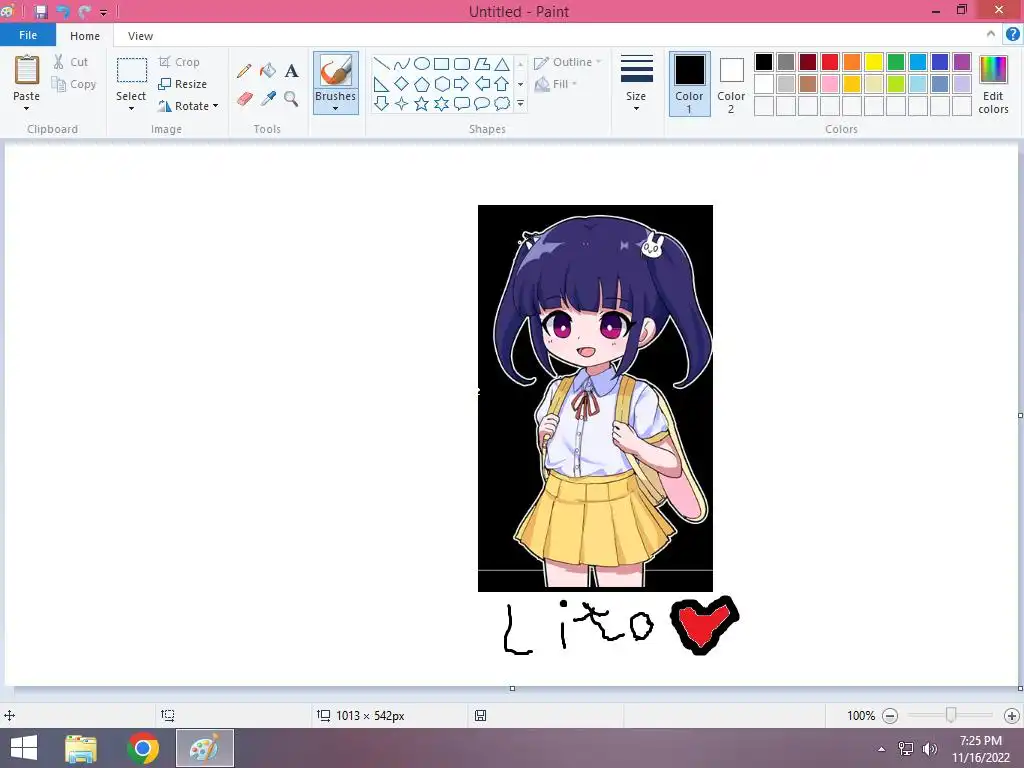Expand the Paste dropdown arrow
The width and height of the screenshot is (1024, 768).
point(26,109)
